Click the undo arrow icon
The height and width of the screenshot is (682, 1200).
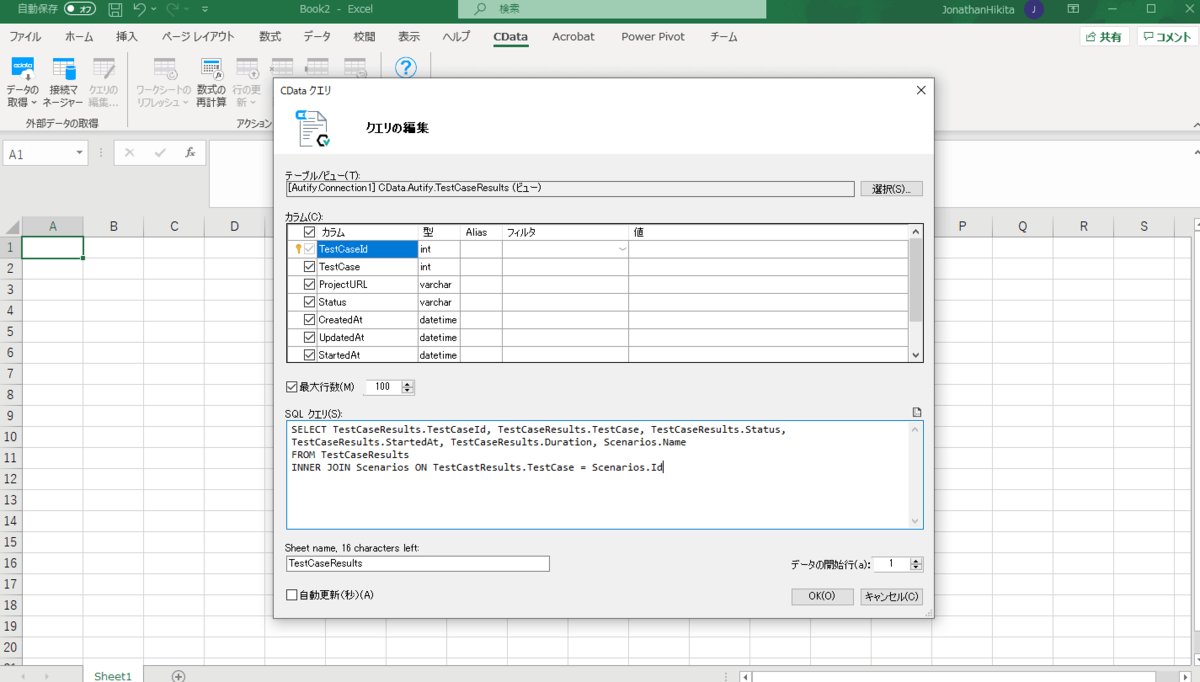coord(139,10)
